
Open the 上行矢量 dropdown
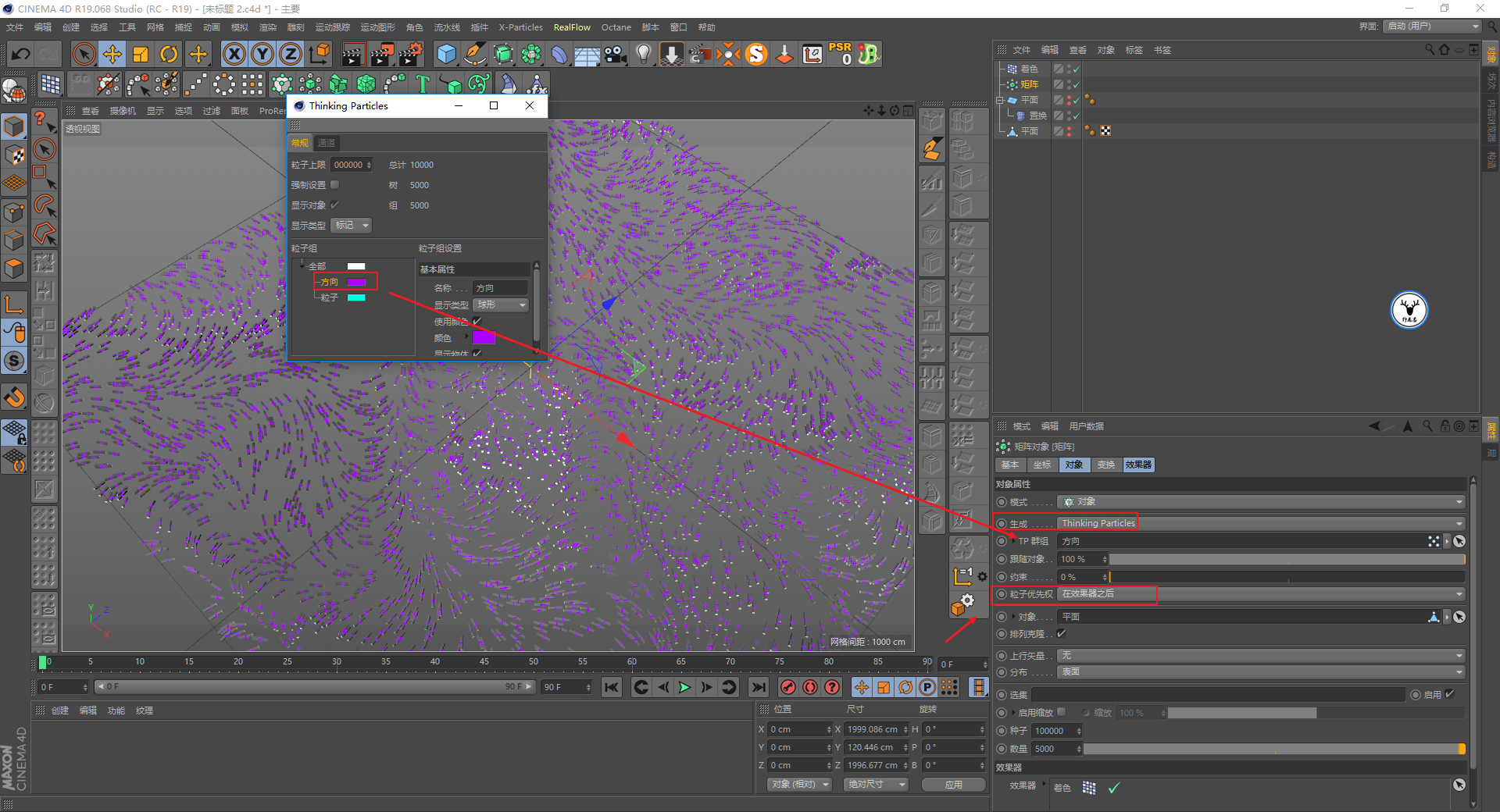tap(1261, 655)
